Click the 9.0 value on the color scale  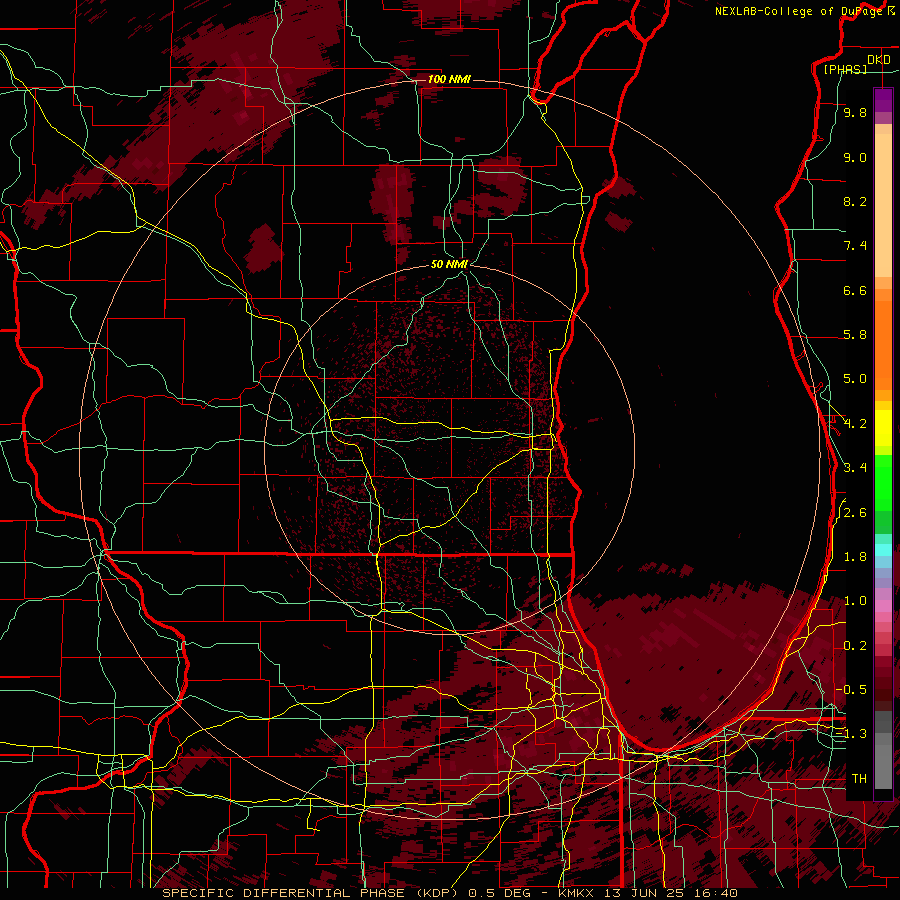click(855, 157)
